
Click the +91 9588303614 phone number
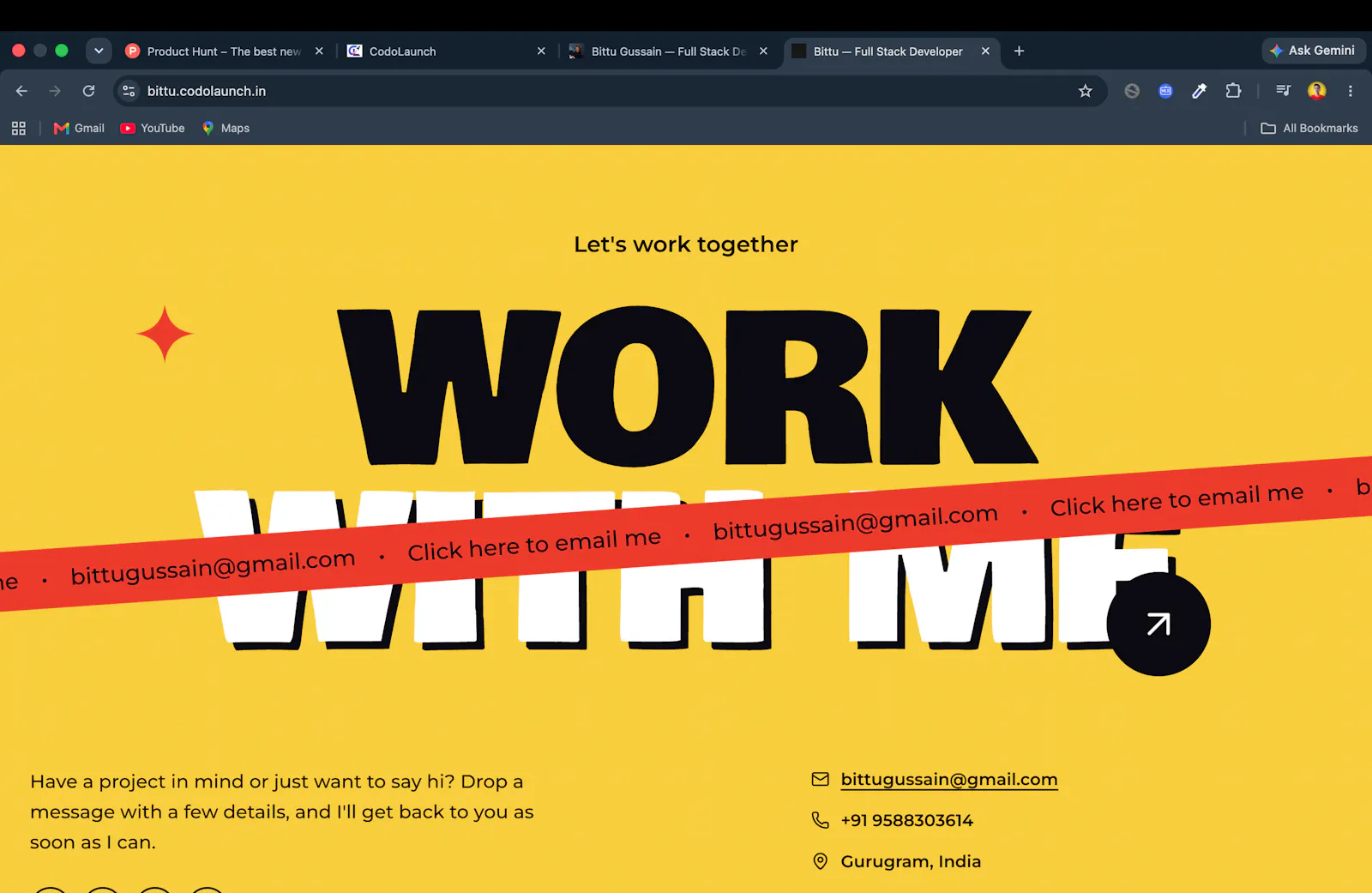pyautogui.click(x=907, y=821)
